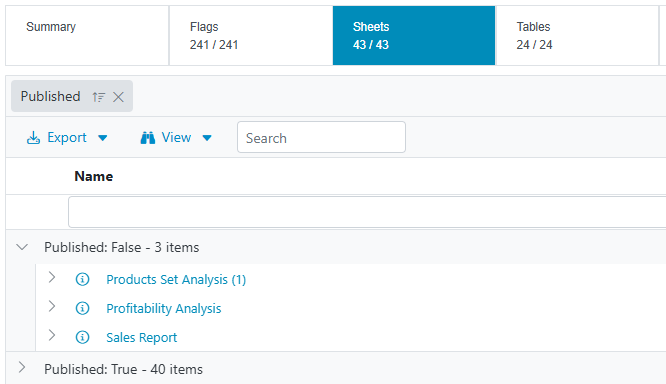
Task: Open the Products Set Analysis (1) link
Action: [x=176, y=280]
